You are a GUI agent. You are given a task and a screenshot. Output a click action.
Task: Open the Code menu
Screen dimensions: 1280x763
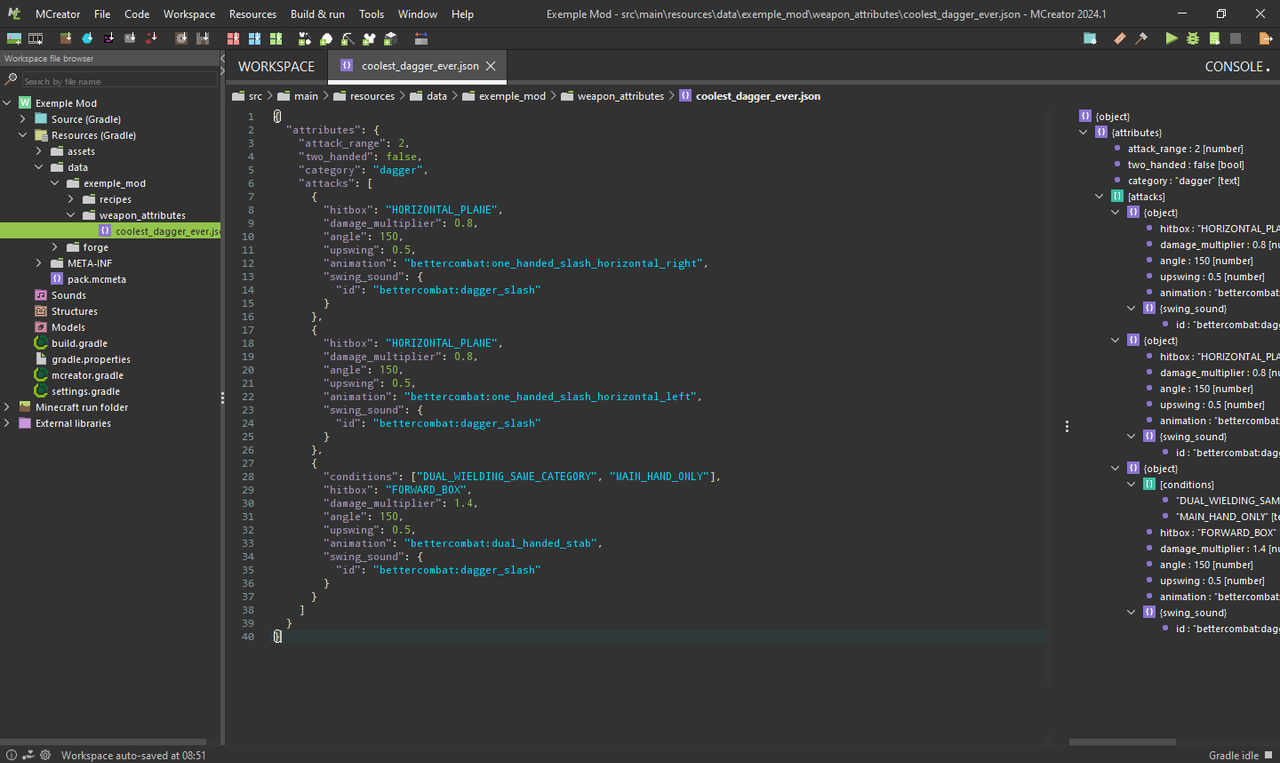point(137,14)
